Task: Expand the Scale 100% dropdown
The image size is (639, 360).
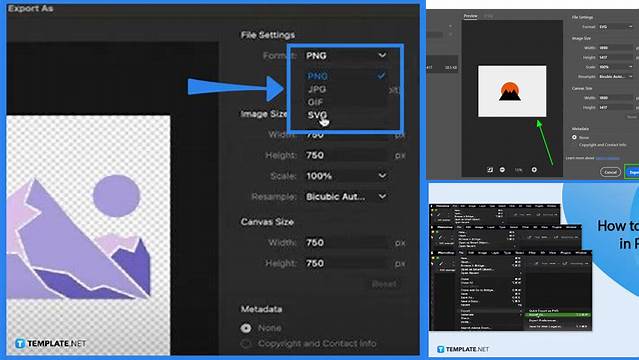Action: (x=346, y=176)
